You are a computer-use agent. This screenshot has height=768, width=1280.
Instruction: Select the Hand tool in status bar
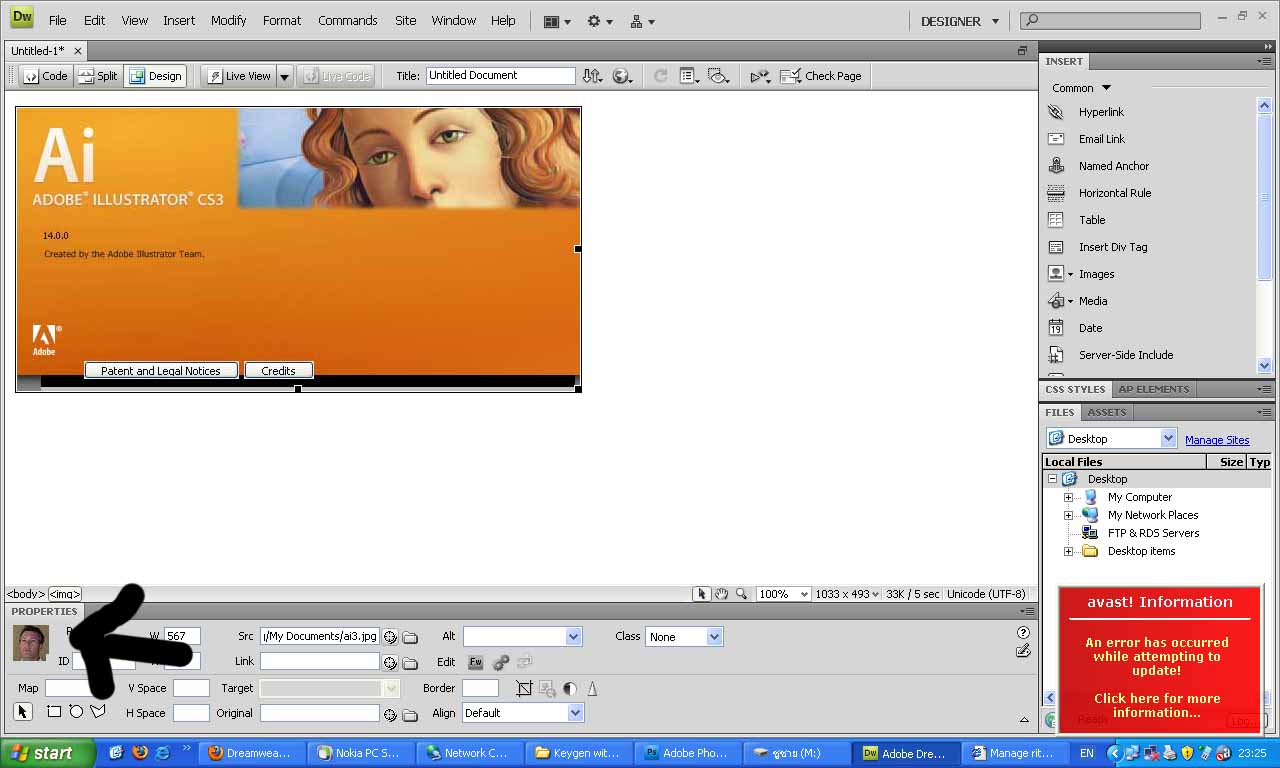coord(721,594)
